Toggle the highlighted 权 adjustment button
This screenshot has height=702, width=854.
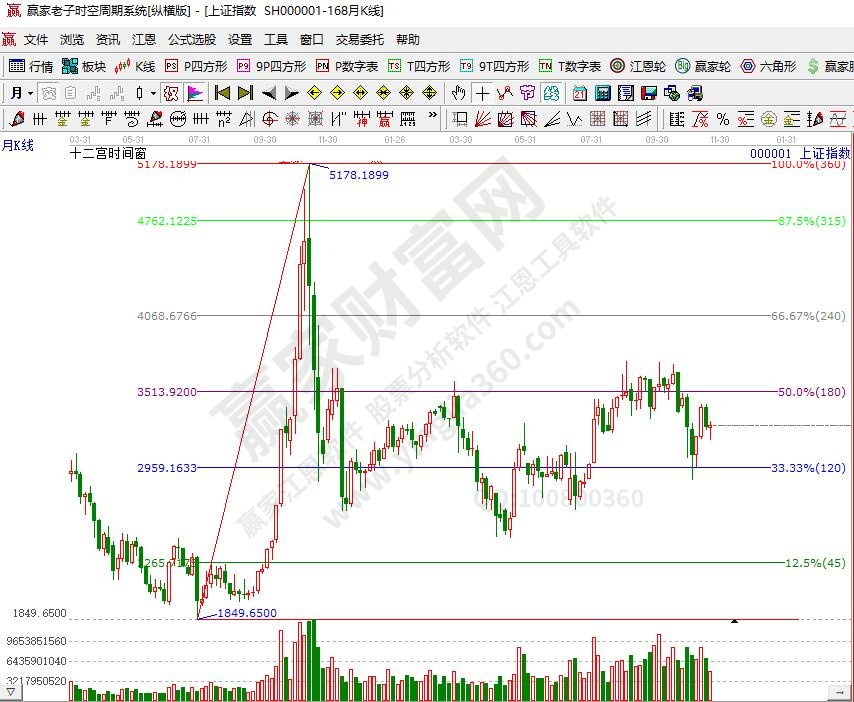click(170, 93)
